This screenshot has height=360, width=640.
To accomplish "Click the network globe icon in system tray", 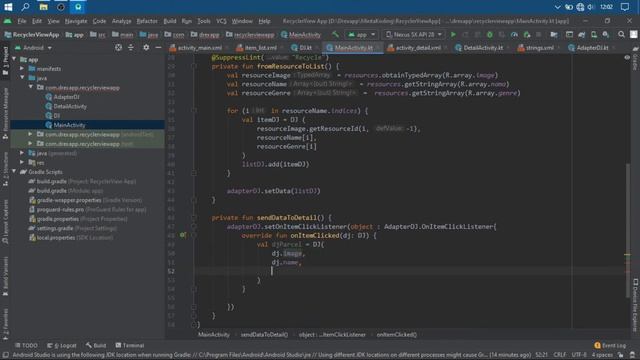I will 580,7.
